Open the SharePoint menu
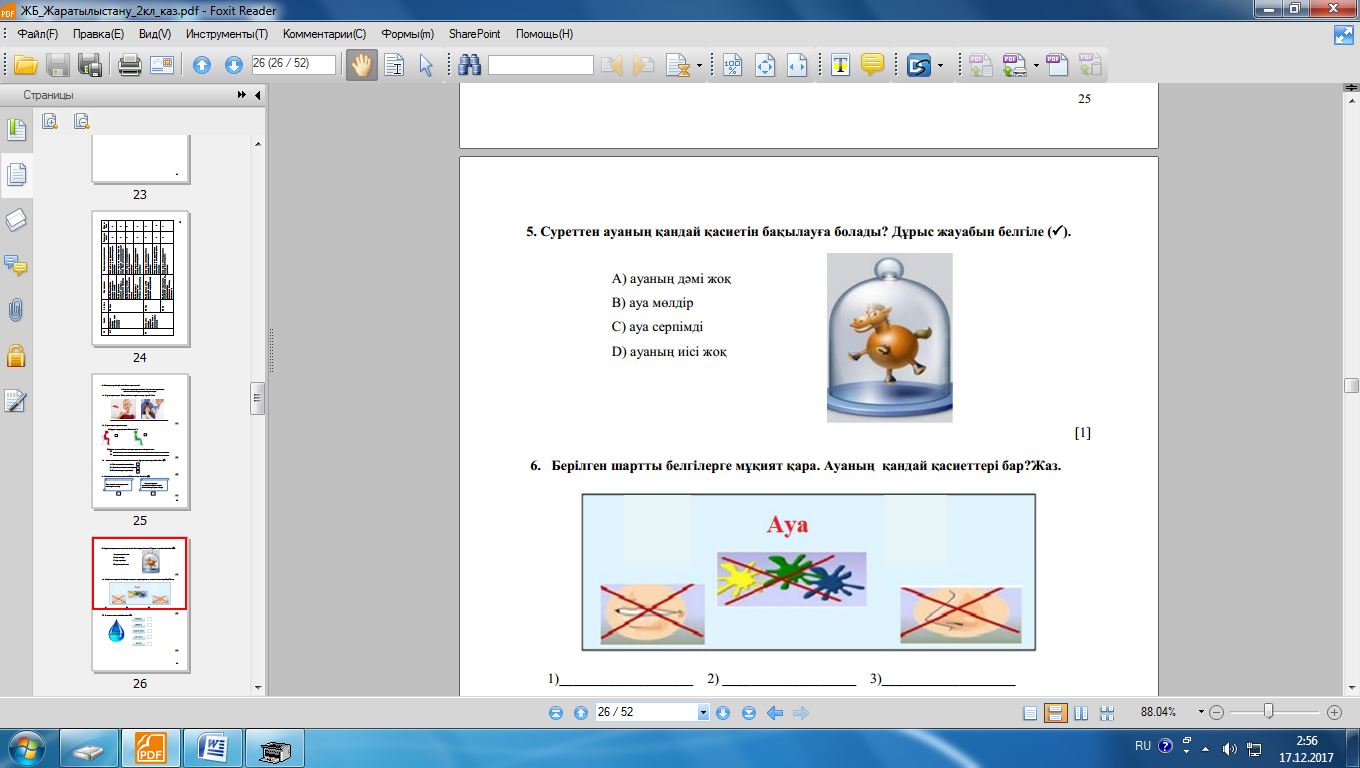Viewport: 1360px width, 768px height. (x=475, y=34)
